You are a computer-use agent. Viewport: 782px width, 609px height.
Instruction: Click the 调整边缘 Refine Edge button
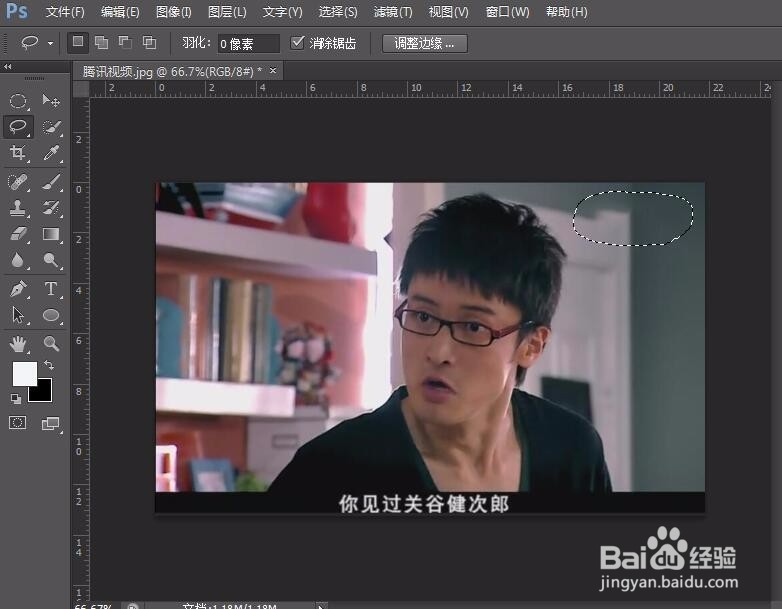425,43
